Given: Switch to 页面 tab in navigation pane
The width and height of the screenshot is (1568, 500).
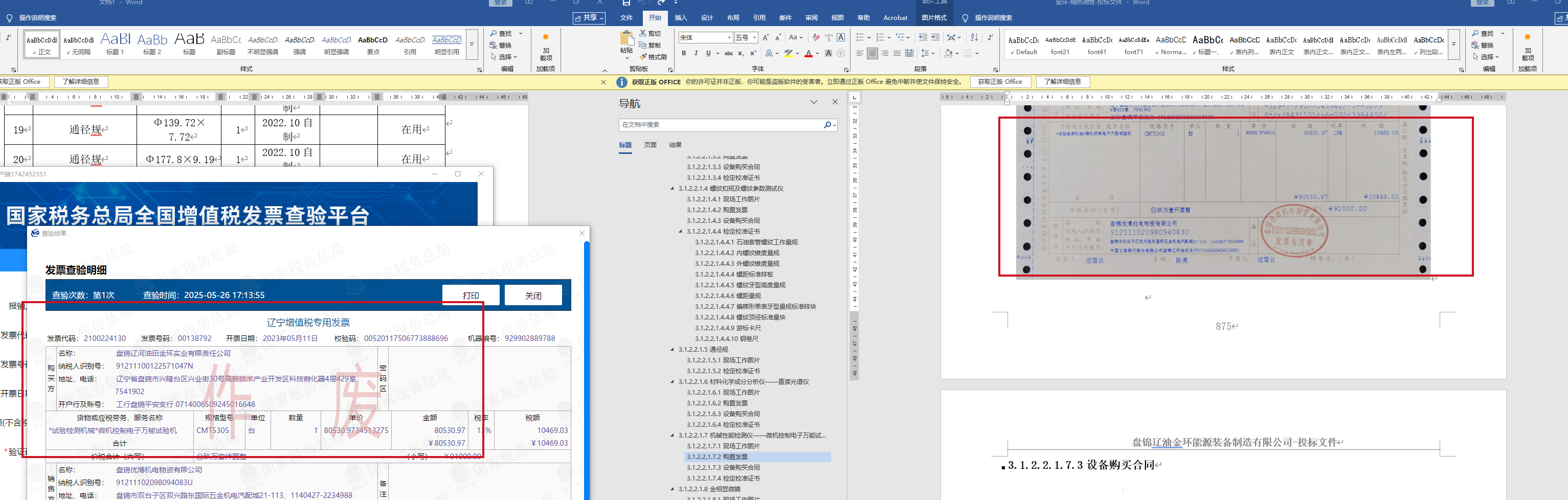Looking at the screenshot, I should click(x=650, y=145).
